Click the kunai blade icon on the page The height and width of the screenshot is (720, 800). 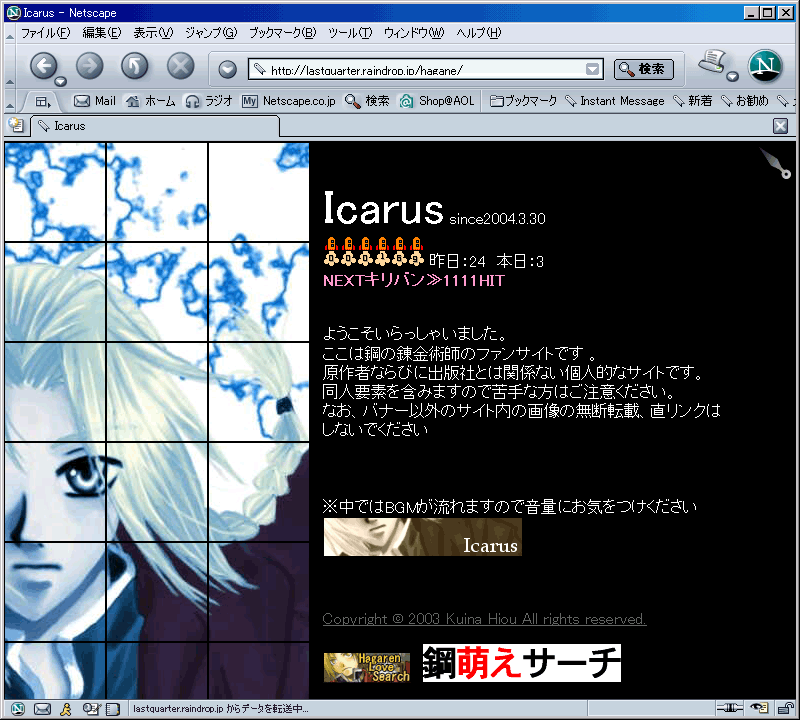tap(775, 163)
